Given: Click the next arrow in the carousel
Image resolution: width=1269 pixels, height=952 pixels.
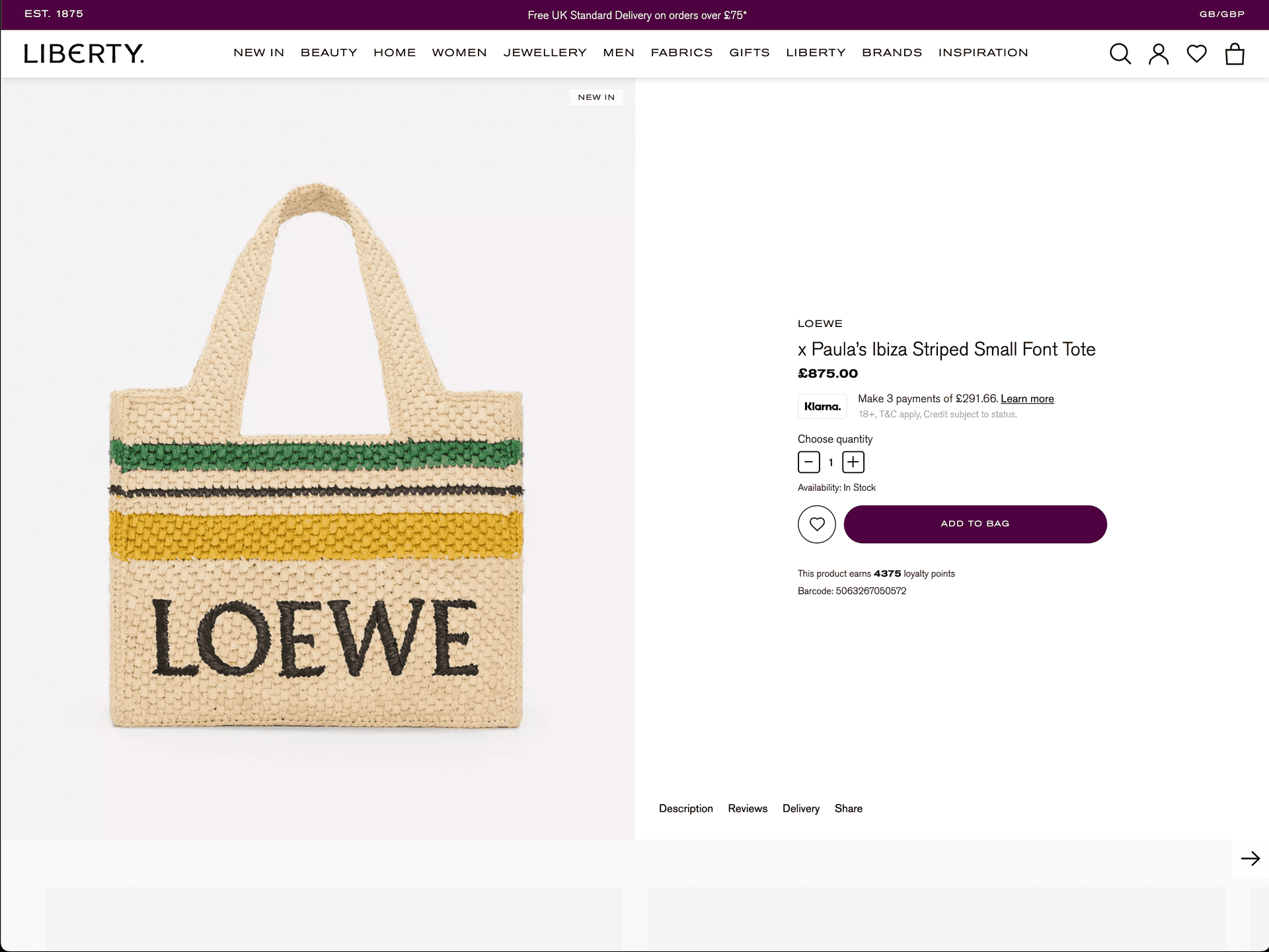Looking at the screenshot, I should 1250,858.
